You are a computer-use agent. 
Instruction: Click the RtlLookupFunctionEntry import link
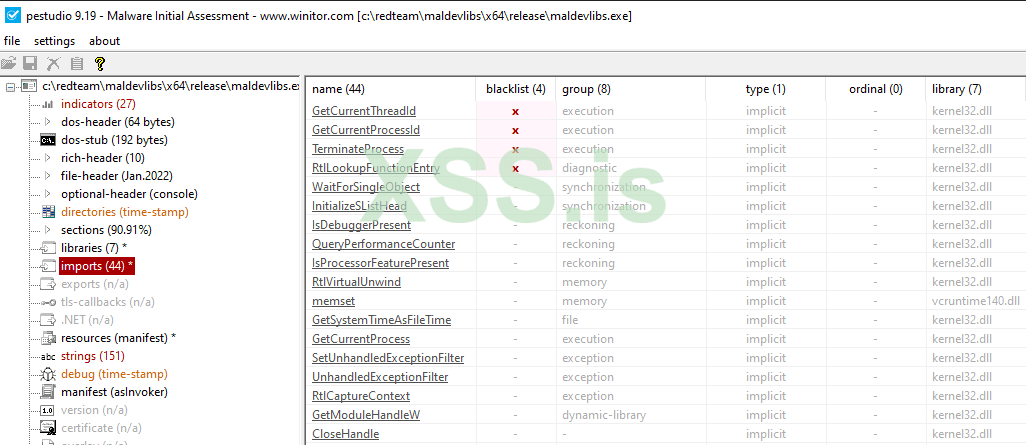[x=376, y=168]
